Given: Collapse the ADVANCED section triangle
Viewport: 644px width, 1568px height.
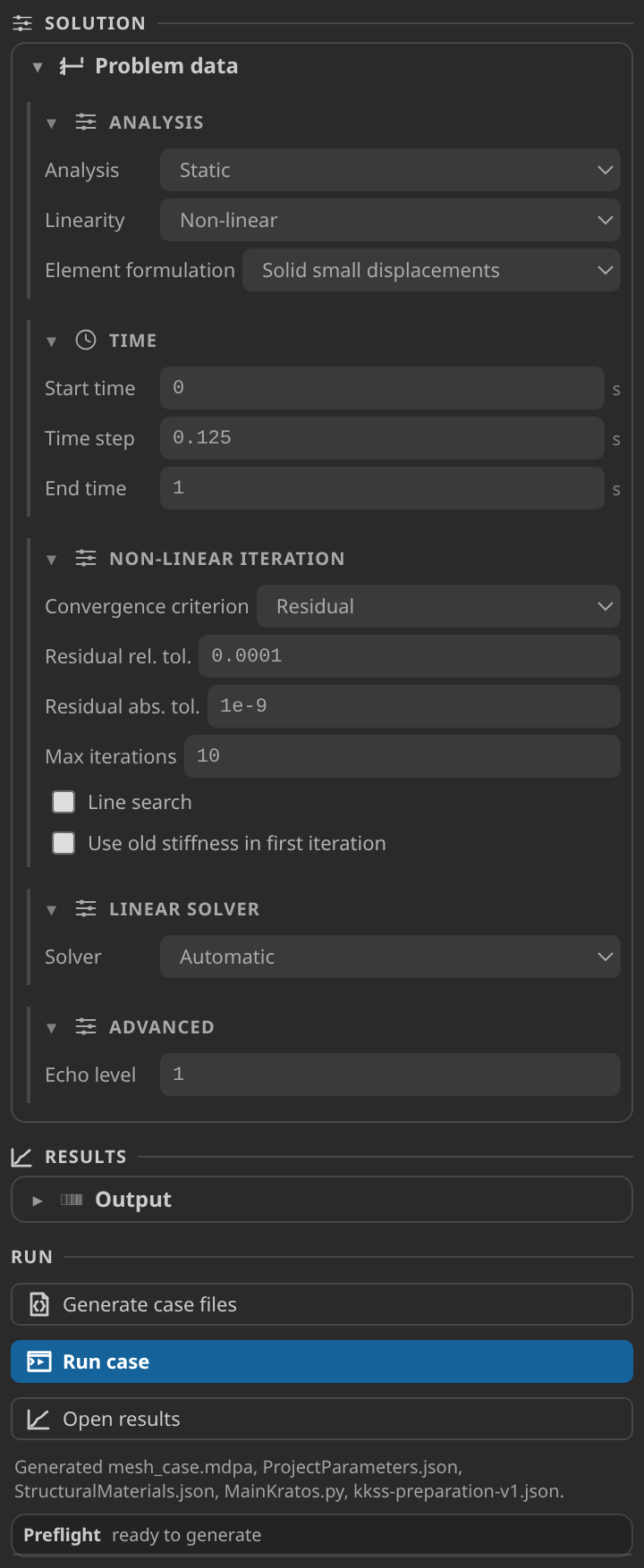Looking at the screenshot, I should [x=52, y=1028].
